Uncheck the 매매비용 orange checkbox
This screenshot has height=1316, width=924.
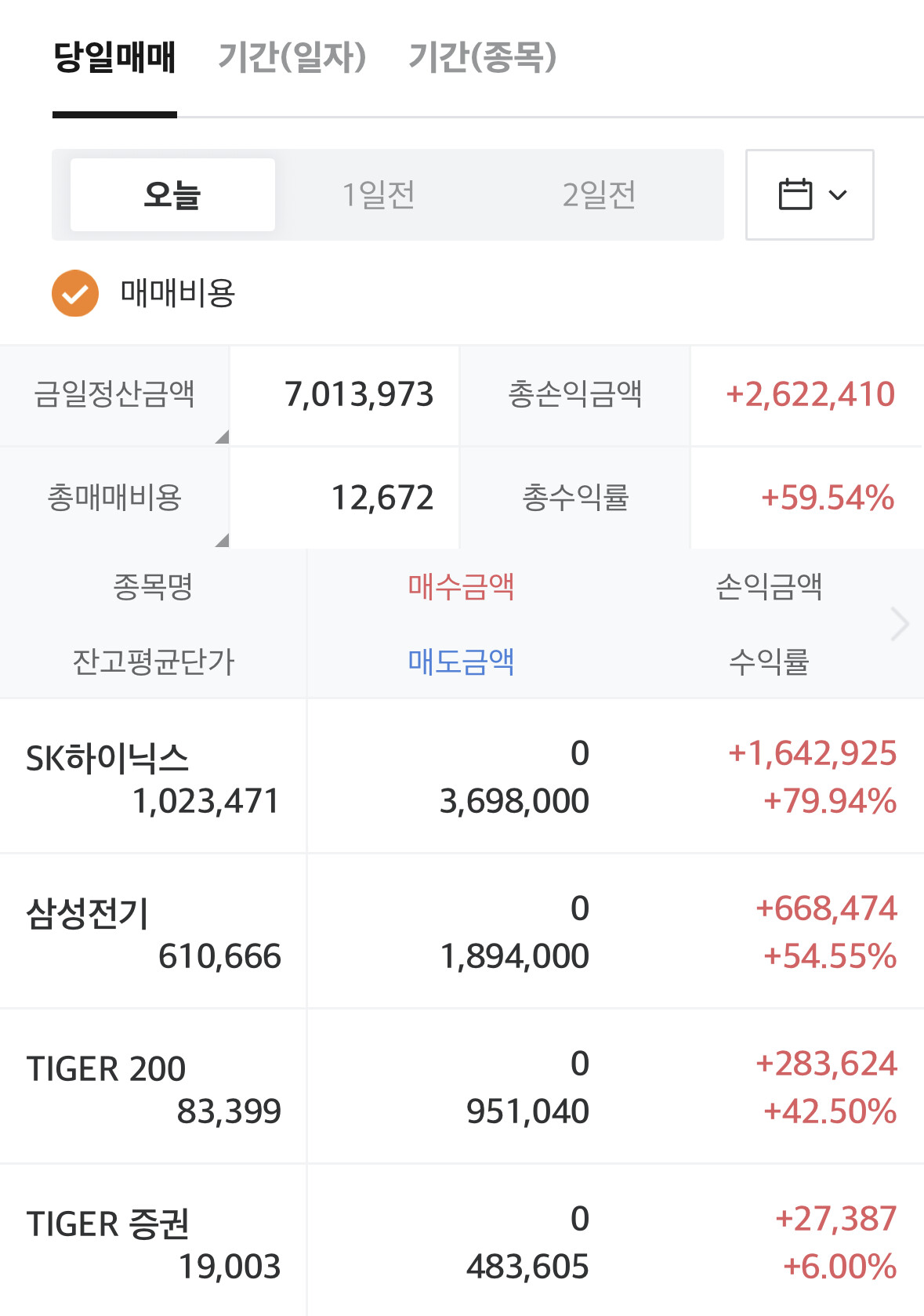click(x=75, y=293)
